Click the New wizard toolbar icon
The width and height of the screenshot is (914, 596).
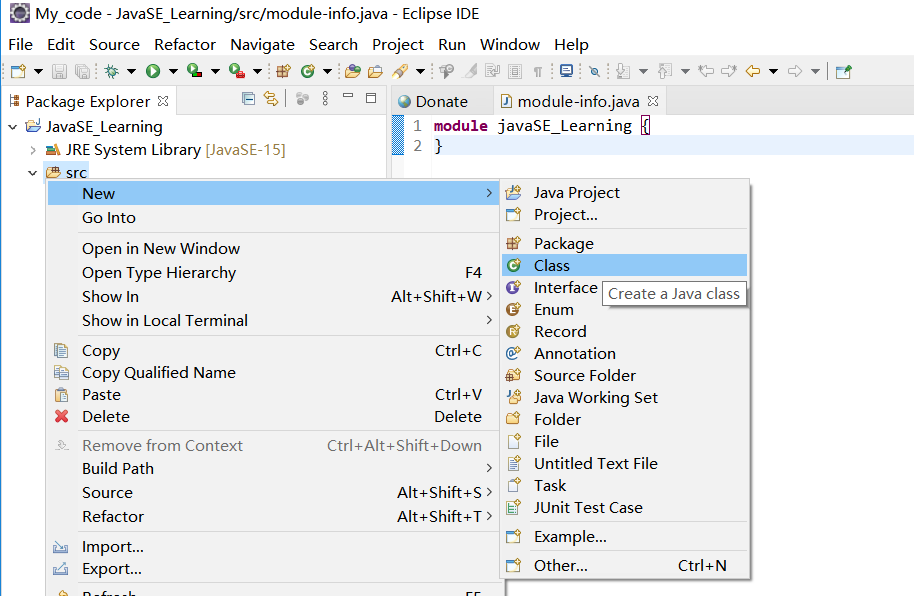point(19,71)
